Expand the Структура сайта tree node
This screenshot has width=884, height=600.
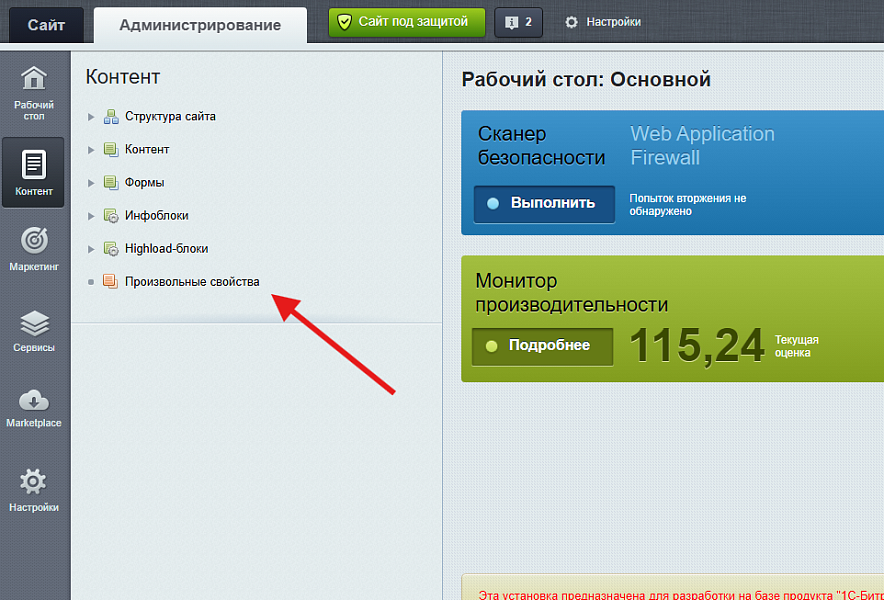pos(91,117)
